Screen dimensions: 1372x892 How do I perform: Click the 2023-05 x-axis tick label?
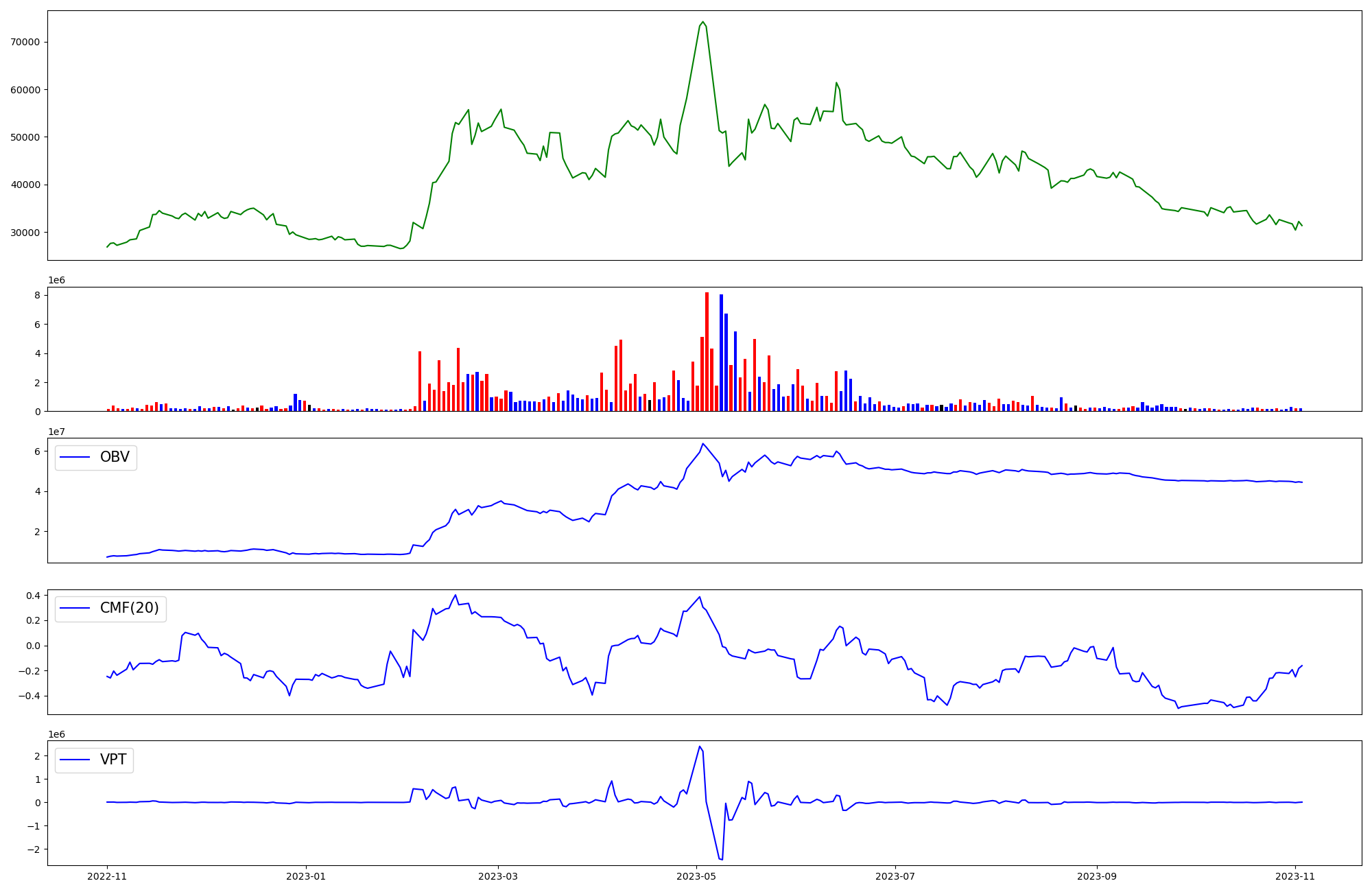tap(696, 876)
